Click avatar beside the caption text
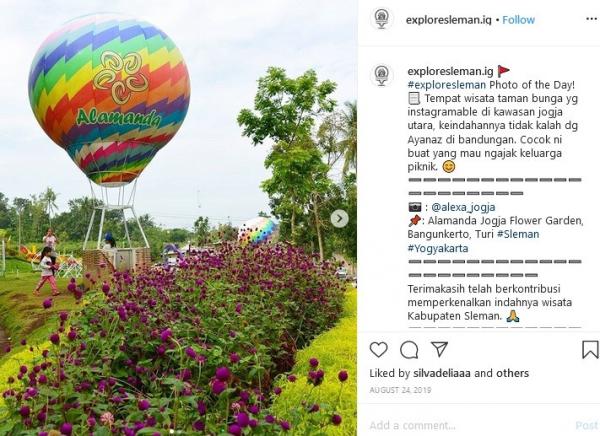The width and height of the screenshot is (600, 436). (x=382, y=75)
